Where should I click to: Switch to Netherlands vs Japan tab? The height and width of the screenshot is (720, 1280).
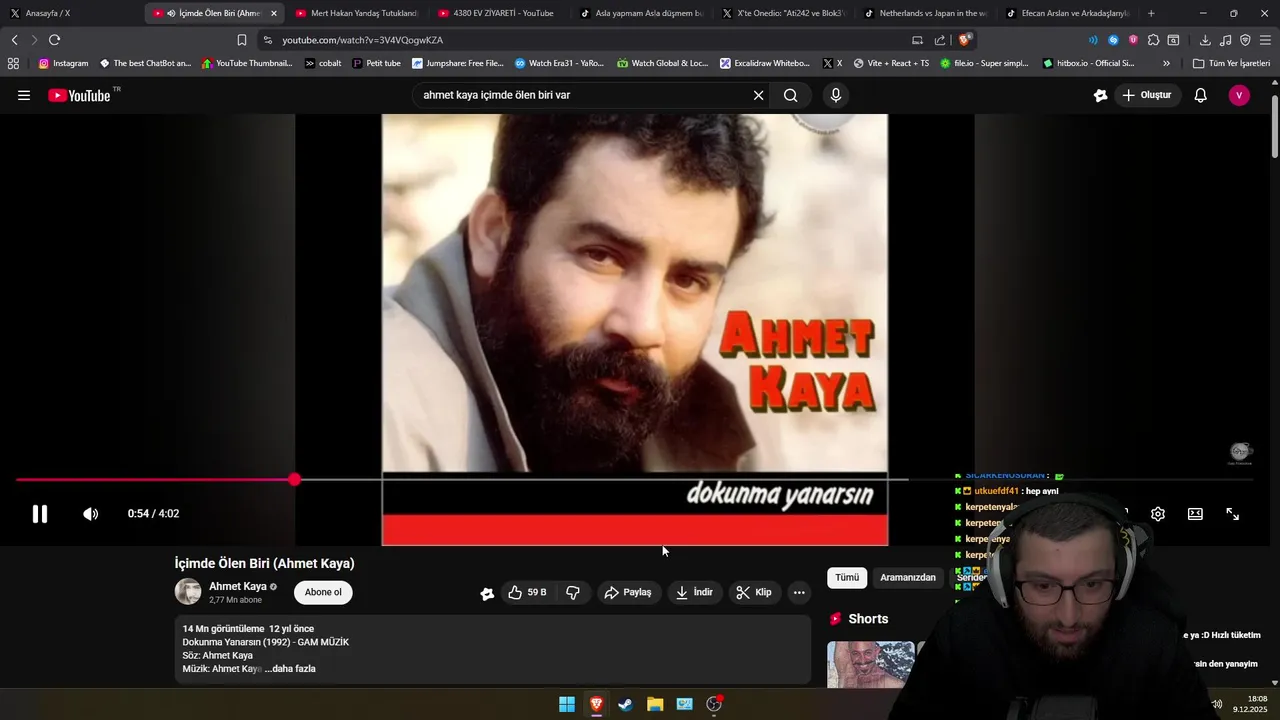[925, 13]
